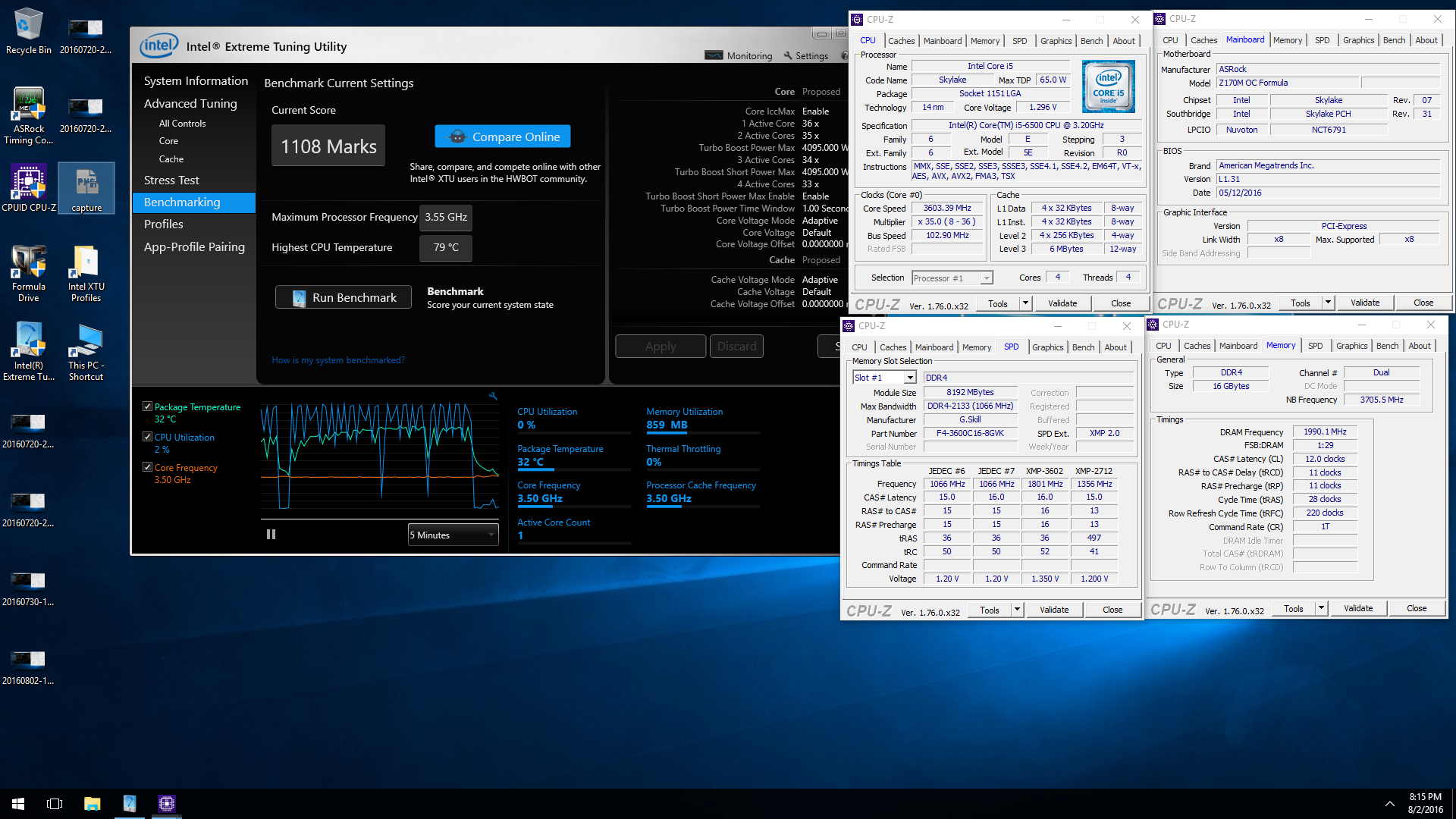This screenshot has height=819, width=1456.
Task: Click title icon of CPU-Z SPD window
Action: 849,326
